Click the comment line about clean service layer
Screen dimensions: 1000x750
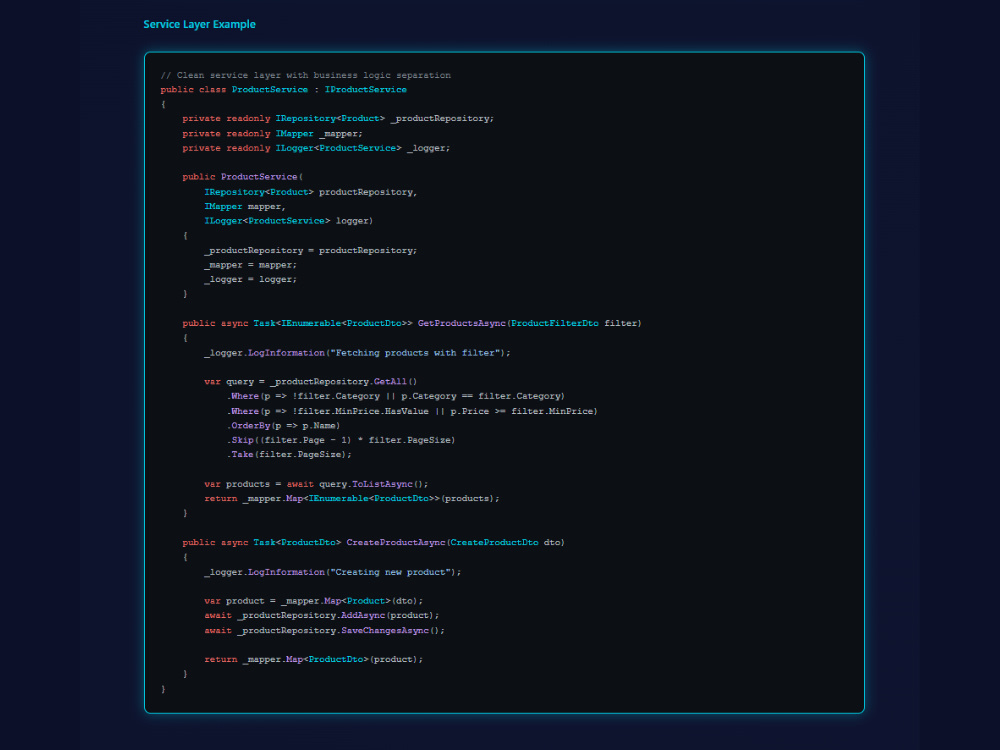coord(305,75)
